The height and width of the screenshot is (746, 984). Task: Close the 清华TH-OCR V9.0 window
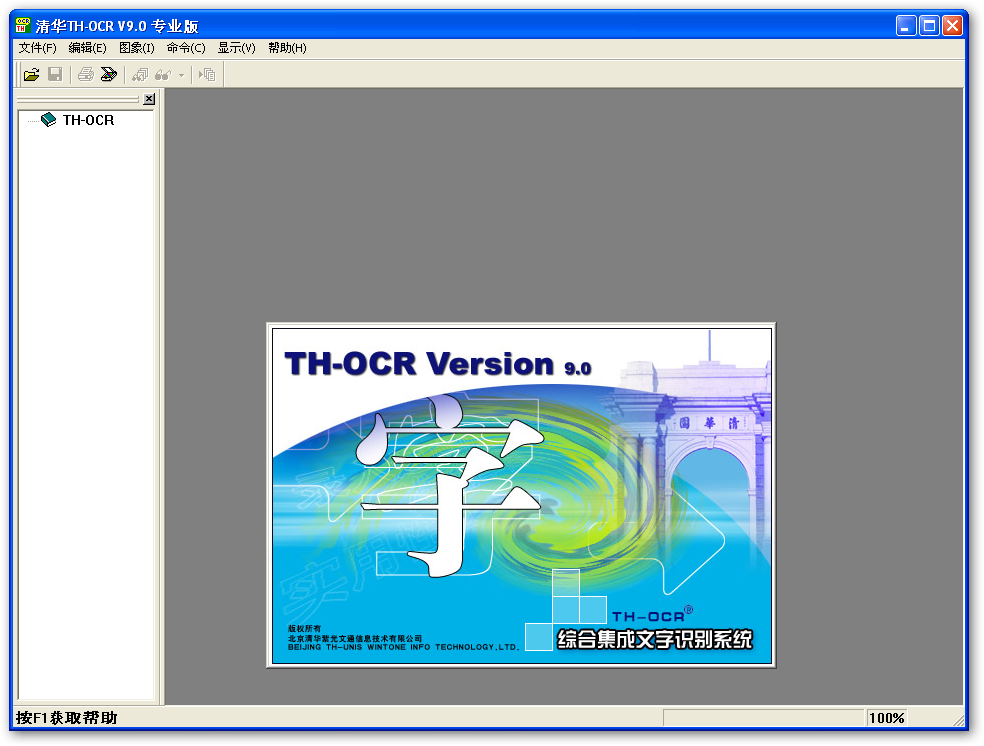(952, 26)
